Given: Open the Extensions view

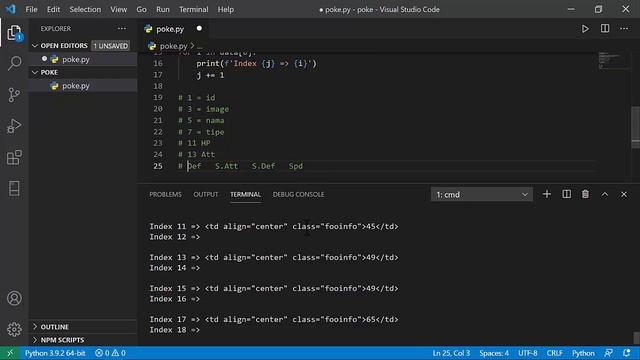Looking at the screenshot, I should (14, 157).
